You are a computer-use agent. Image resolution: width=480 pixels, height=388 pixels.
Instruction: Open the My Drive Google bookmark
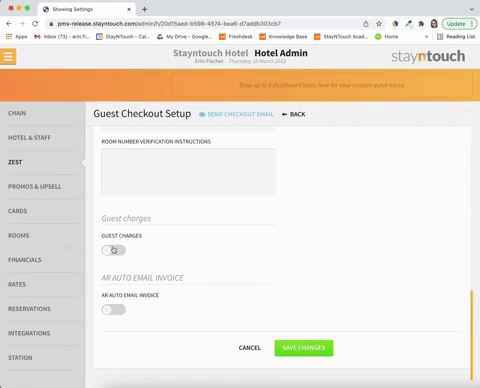point(185,37)
